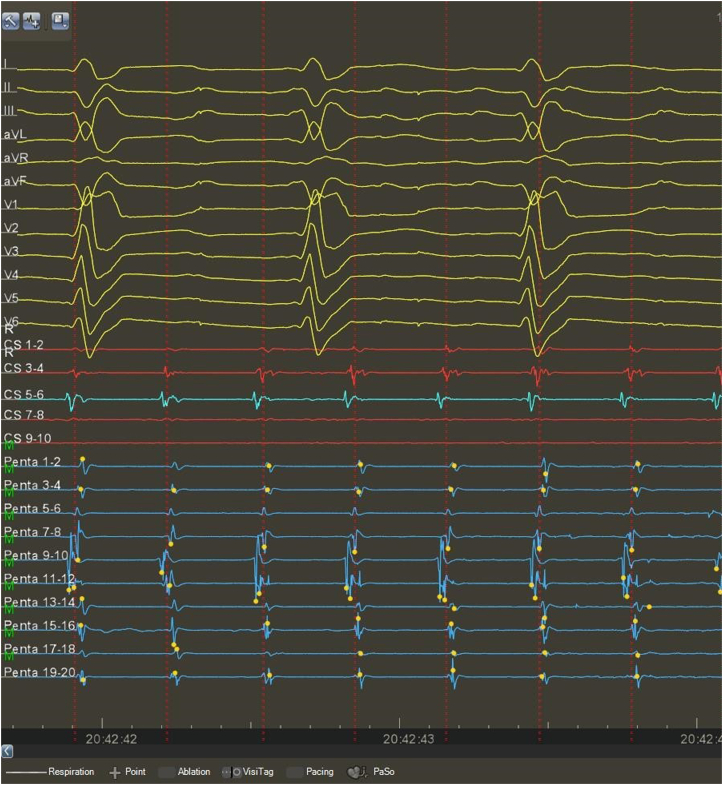Screen dimensions: 723x785
Task: Click the VisiTag legend label
Action: click(258, 771)
